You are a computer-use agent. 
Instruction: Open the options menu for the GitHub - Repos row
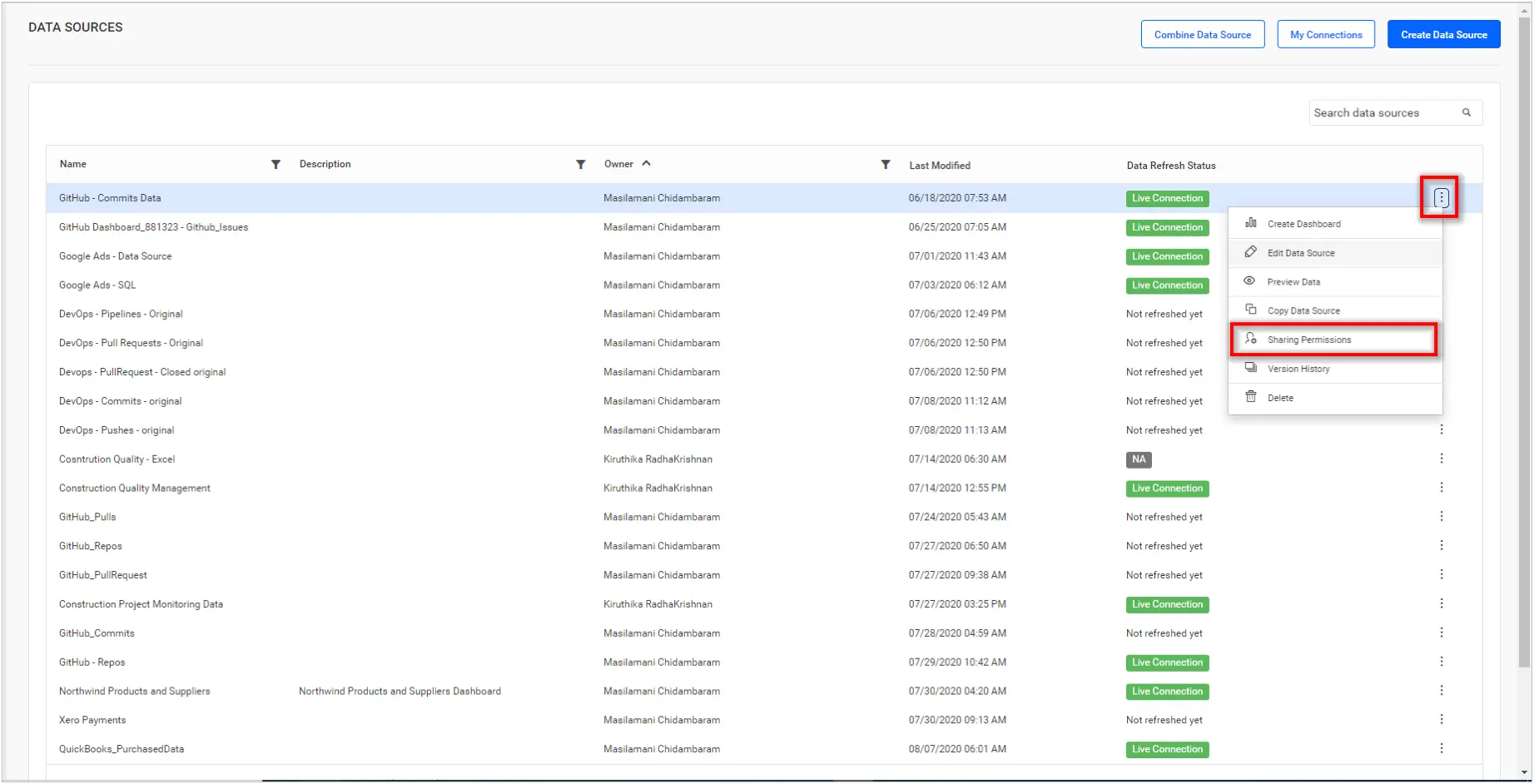coord(1441,662)
